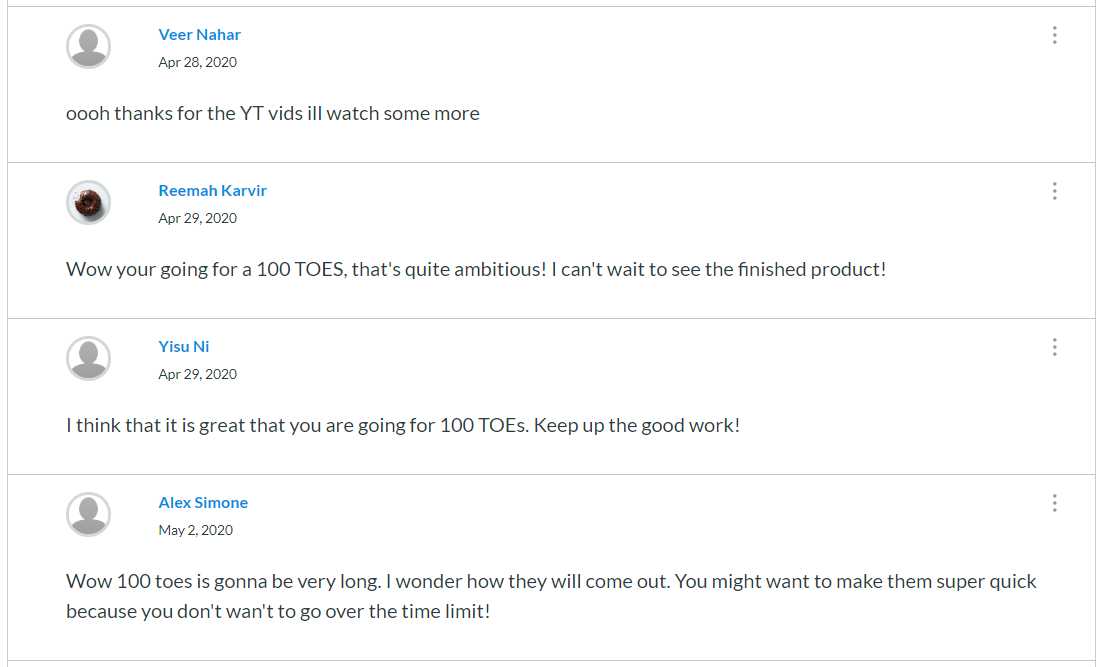Viewport: 1102px width, 667px height.
Task: Open options menu on Yisu Ni's comment
Action: 1054,347
